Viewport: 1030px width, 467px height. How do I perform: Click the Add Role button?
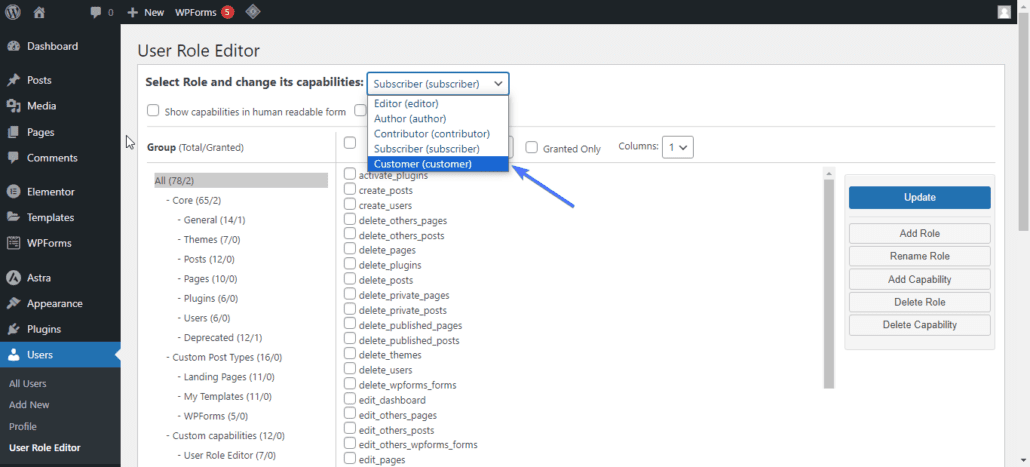pyautogui.click(x=919, y=233)
